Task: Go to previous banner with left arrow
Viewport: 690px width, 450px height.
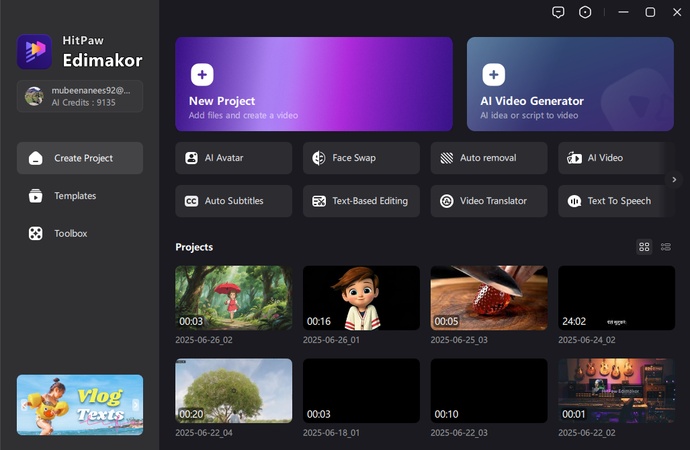Action: (24, 405)
